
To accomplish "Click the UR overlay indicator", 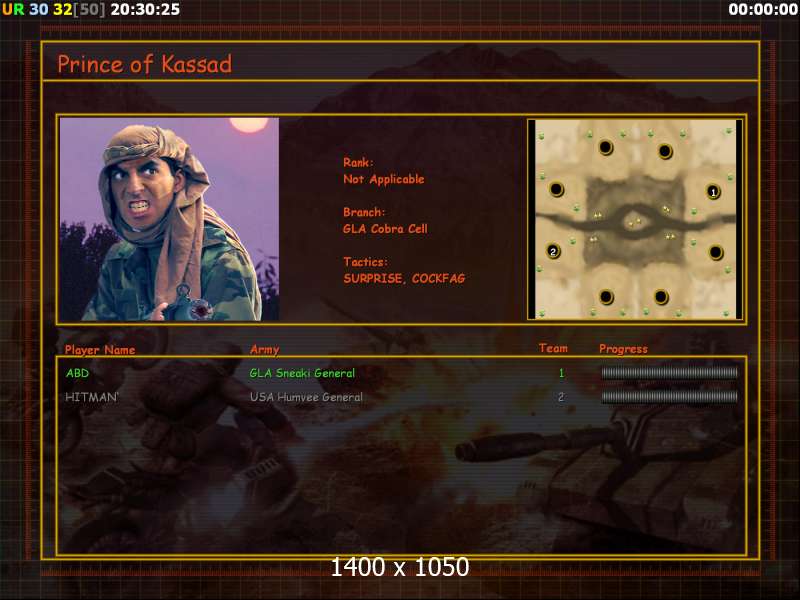I will 13,9.
